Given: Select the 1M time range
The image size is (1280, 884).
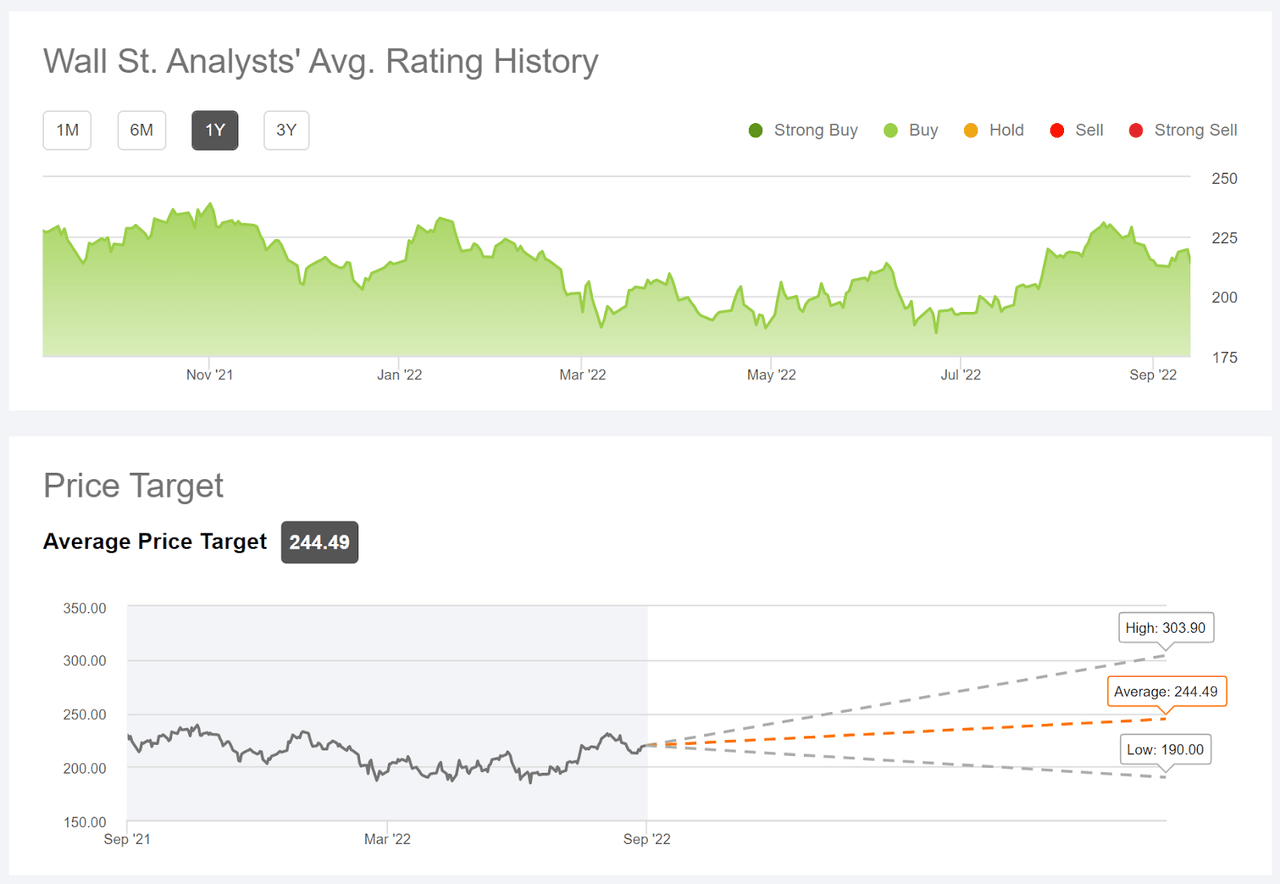Looking at the screenshot, I should (66, 130).
